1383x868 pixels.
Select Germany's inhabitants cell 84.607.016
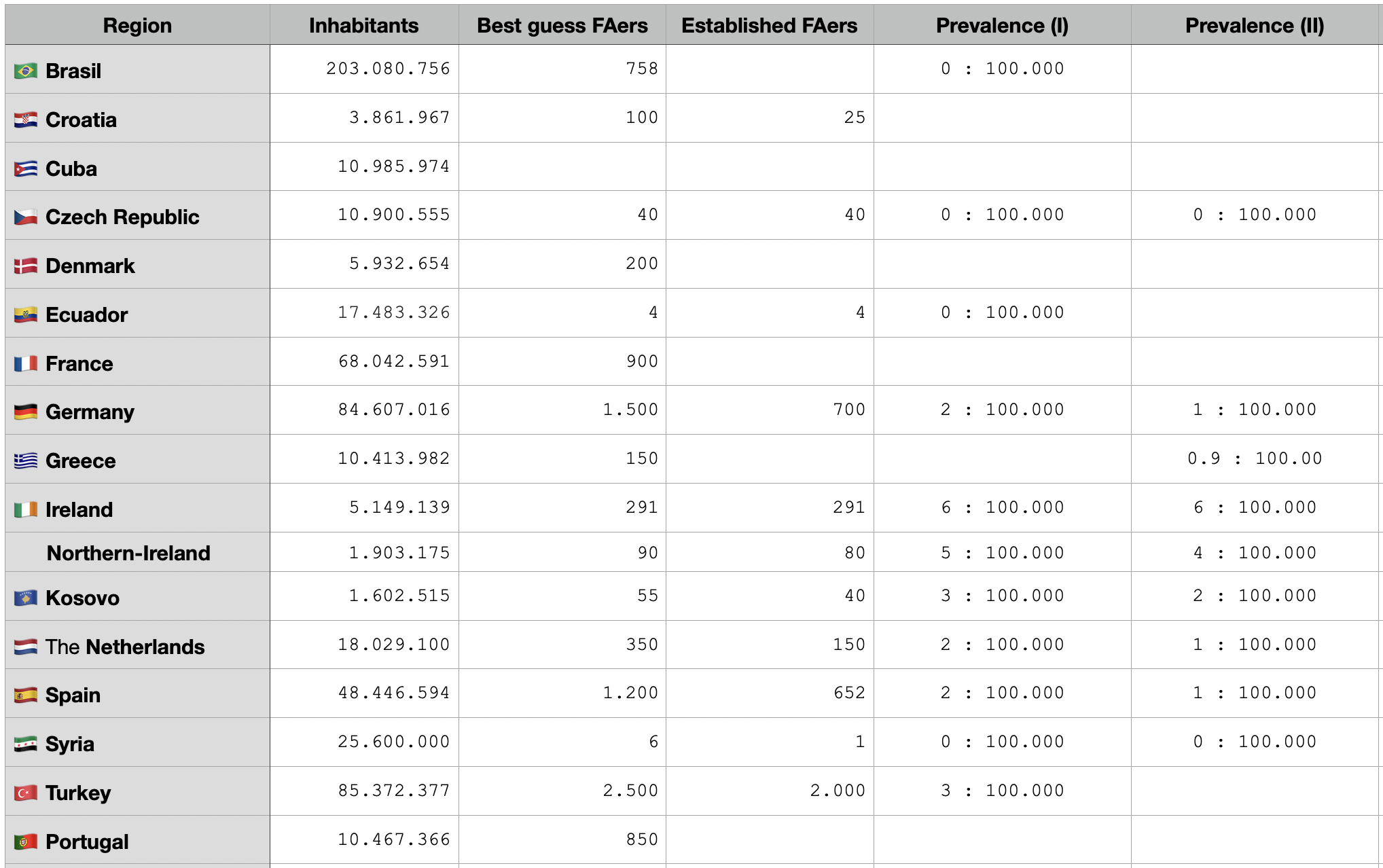[394, 410]
